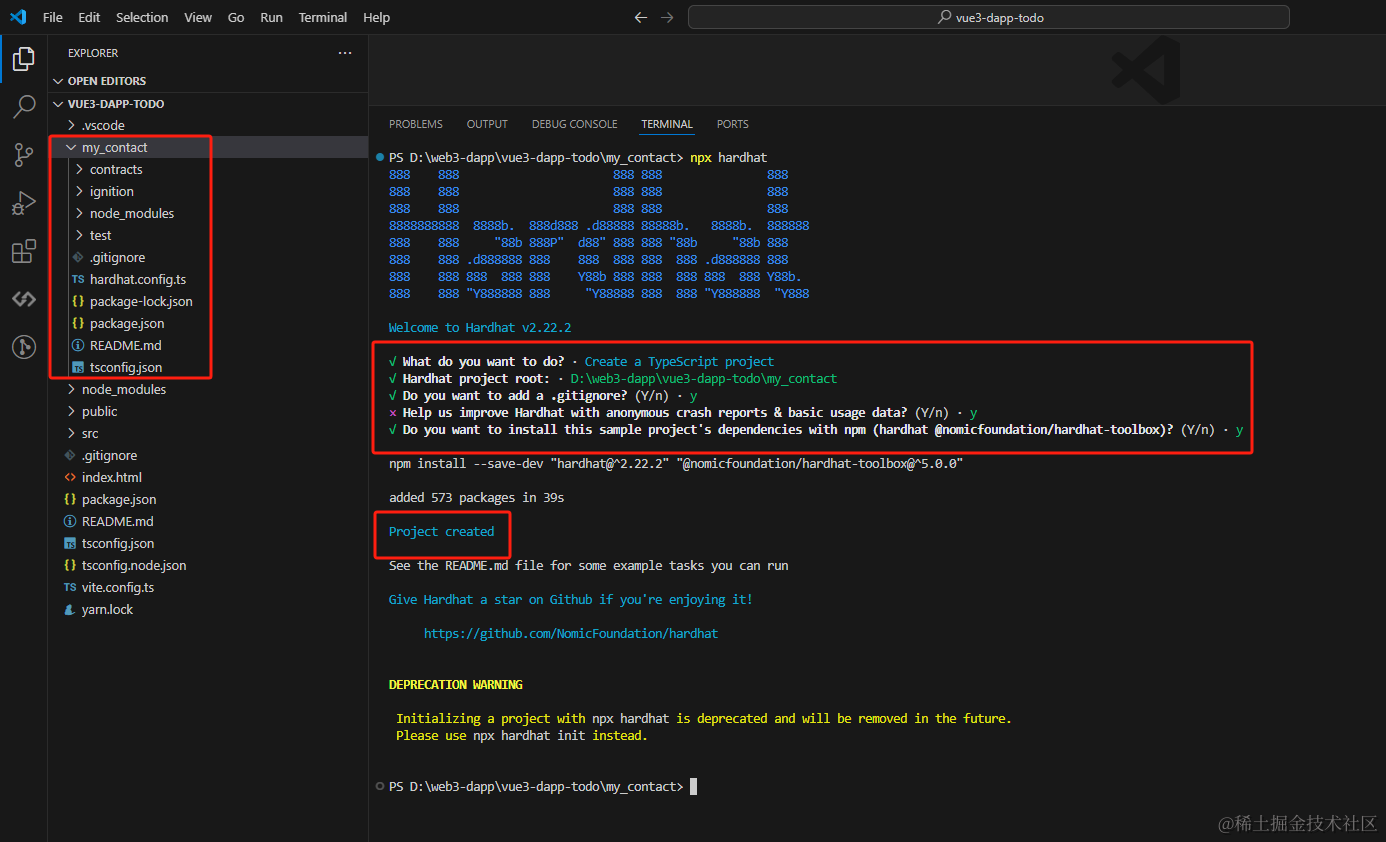
Task: Open the Extensions view
Action: tap(23, 251)
